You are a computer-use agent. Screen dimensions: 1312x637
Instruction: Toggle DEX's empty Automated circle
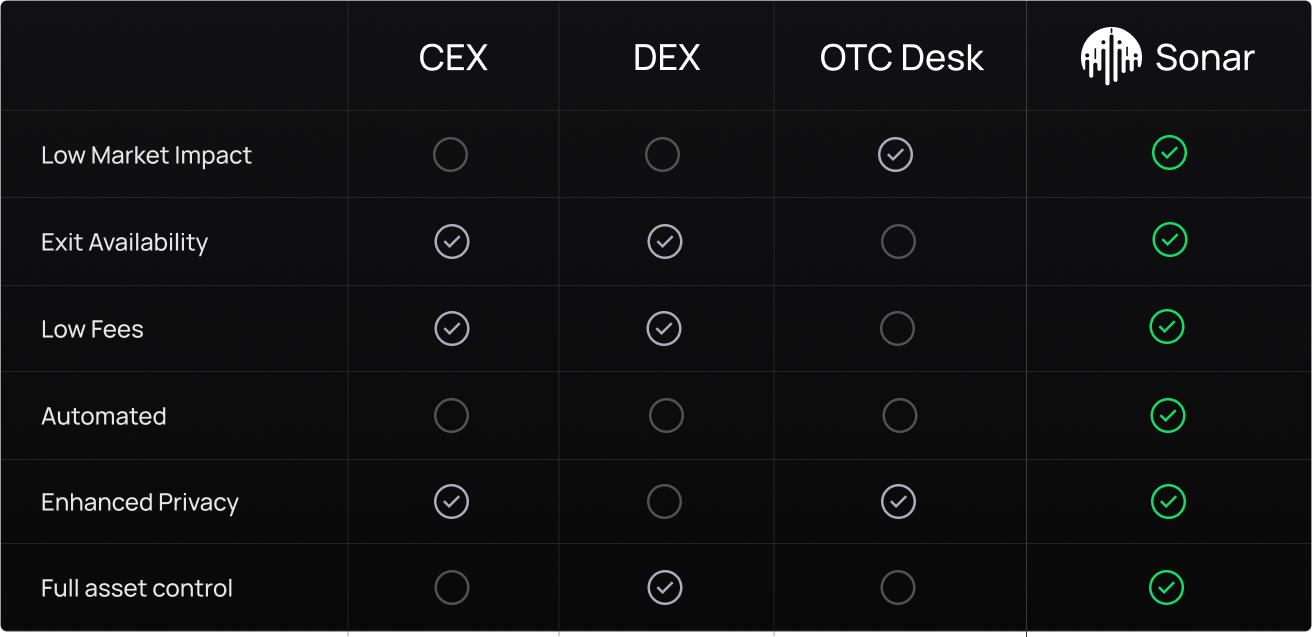[666, 415]
